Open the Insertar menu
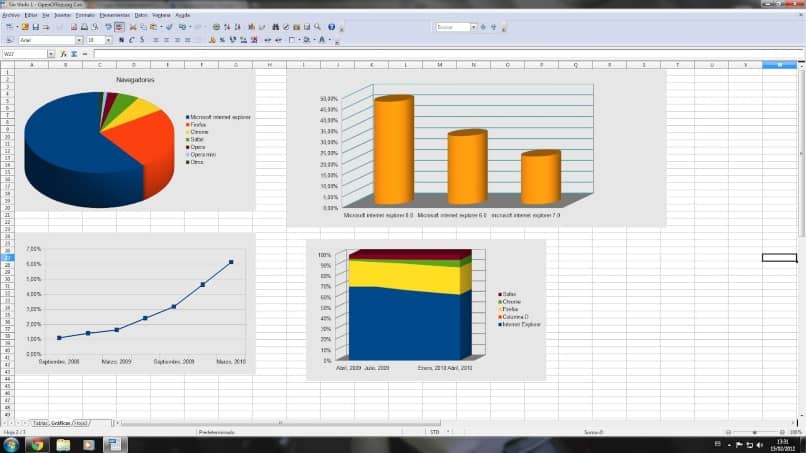 (x=63, y=15)
